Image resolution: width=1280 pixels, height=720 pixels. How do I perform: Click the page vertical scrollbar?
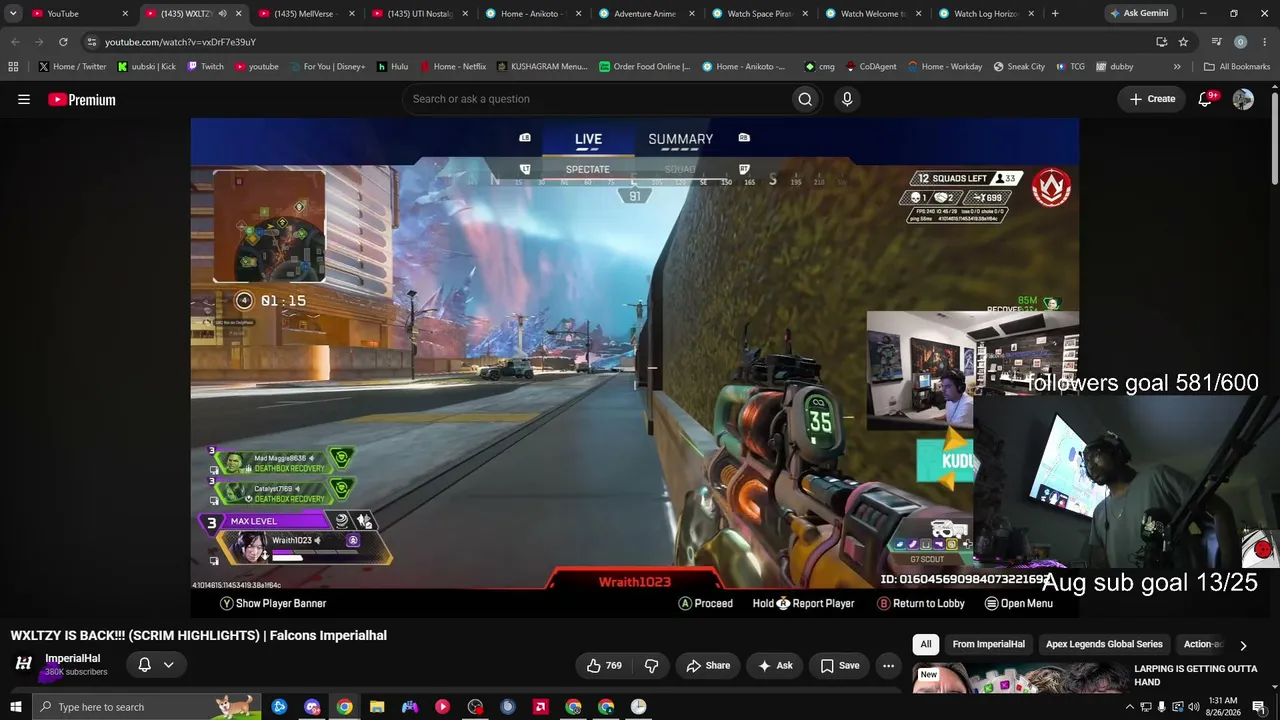1274,140
